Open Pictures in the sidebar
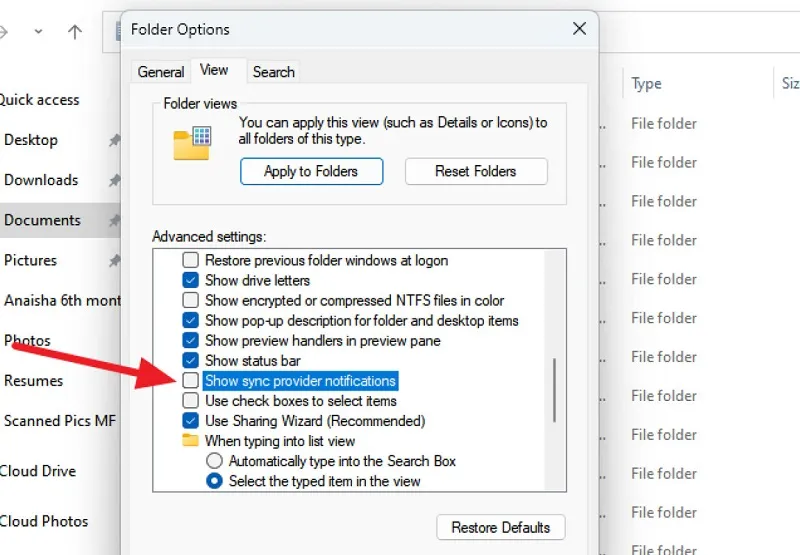 [x=30, y=261]
